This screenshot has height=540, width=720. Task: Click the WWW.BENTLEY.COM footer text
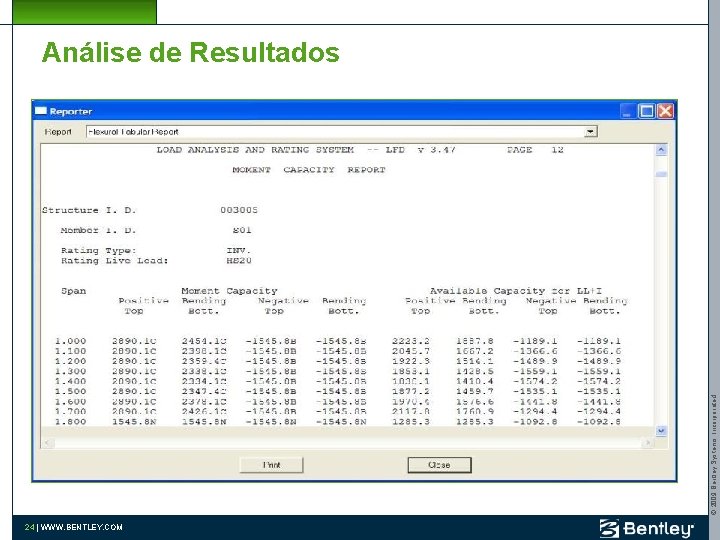click(x=82, y=527)
